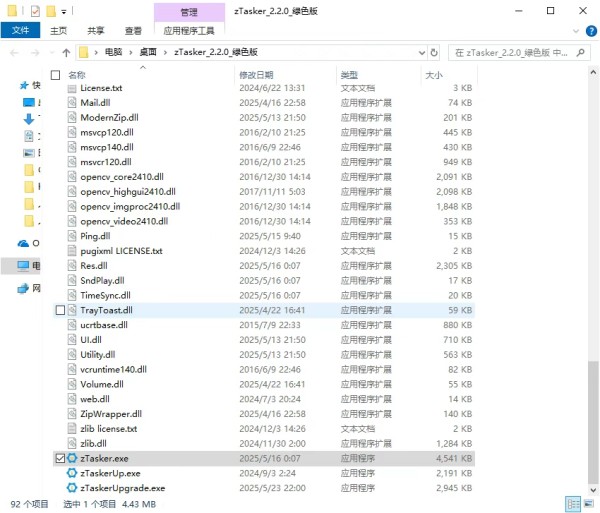The height and width of the screenshot is (513, 600).
Task: Go up one folder level arrow
Action: coord(66,52)
